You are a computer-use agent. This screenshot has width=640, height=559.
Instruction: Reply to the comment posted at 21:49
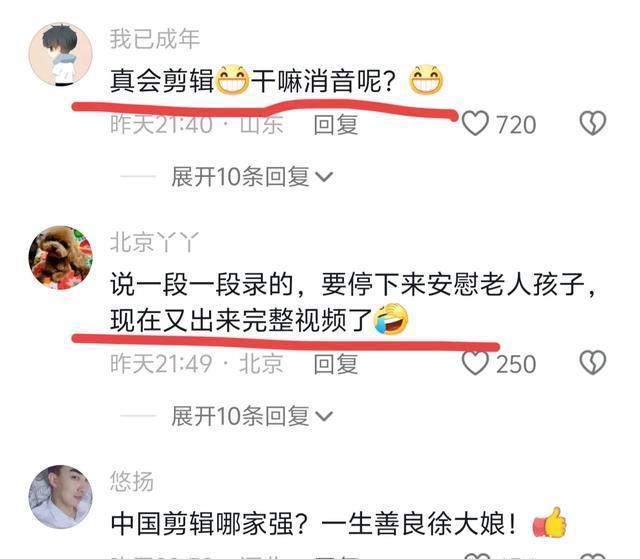[336, 364]
